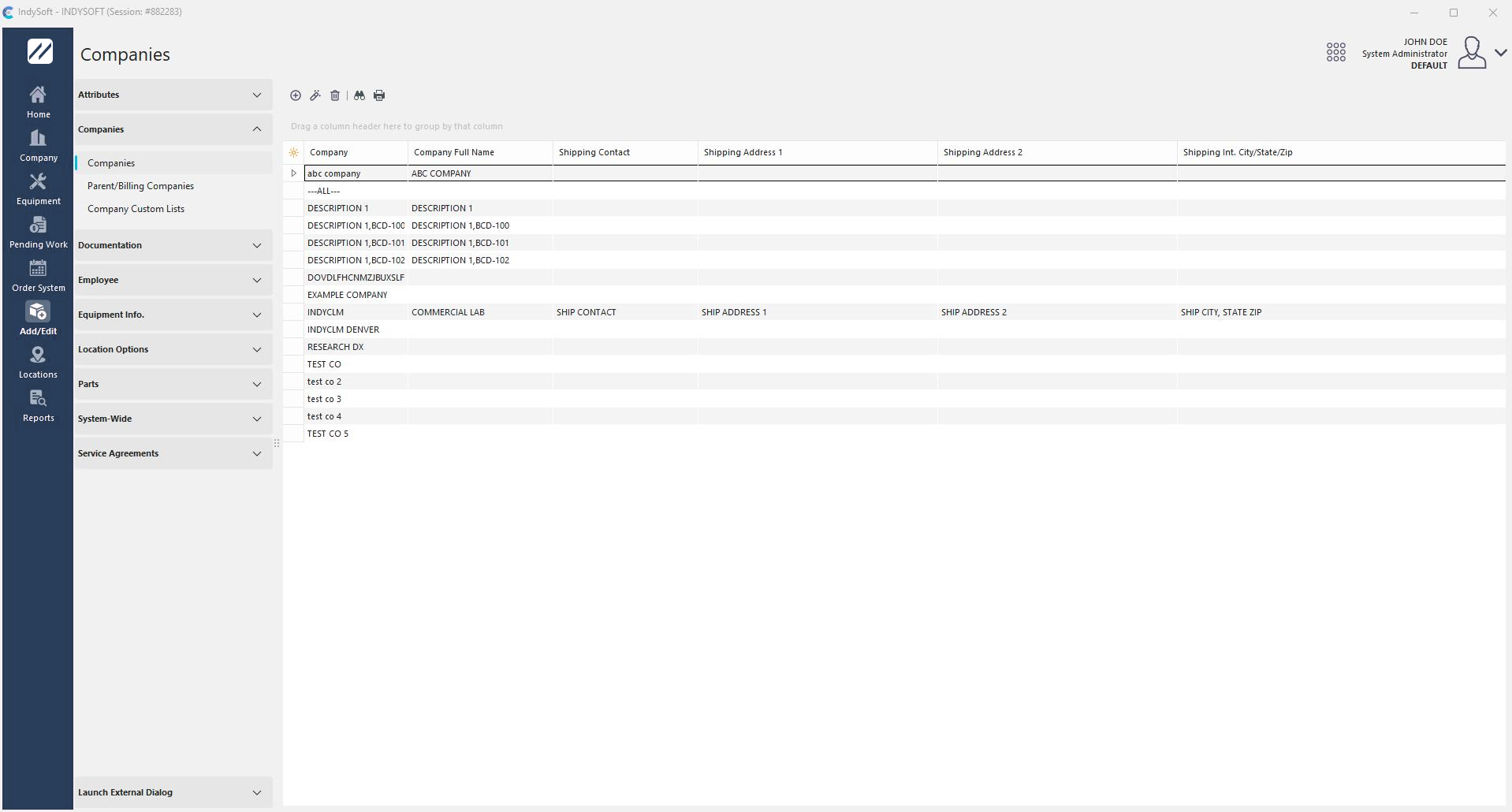The height and width of the screenshot is (812, 1512).
Task: Click SHIP CITY, STATE ZIP cell
Action: (1342, 312)
